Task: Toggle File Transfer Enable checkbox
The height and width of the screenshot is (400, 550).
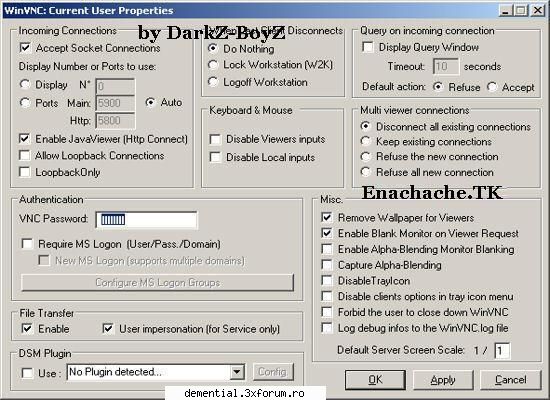Action: [x=27, y=329]
